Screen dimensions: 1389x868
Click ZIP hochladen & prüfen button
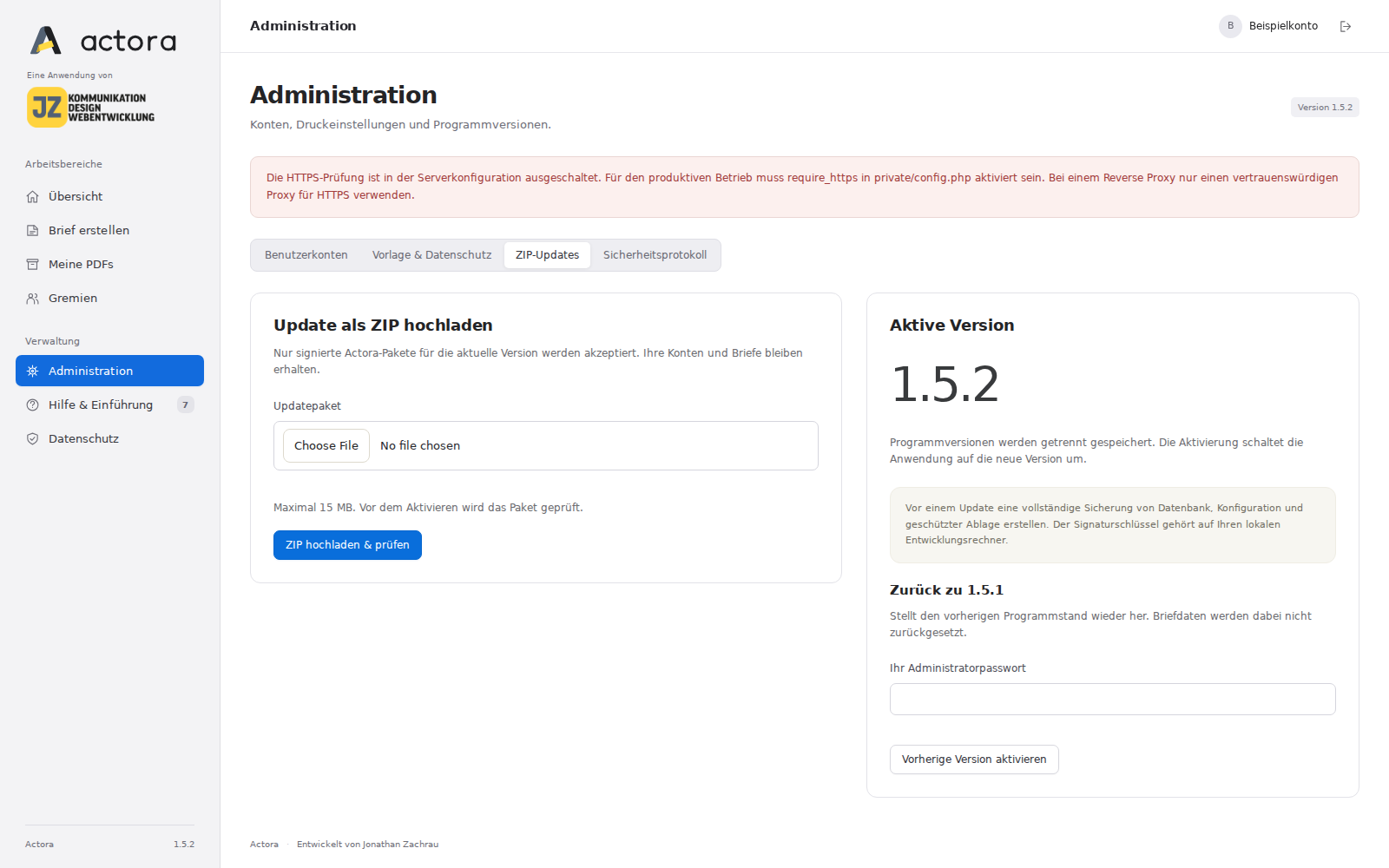(x=347, y=545)
